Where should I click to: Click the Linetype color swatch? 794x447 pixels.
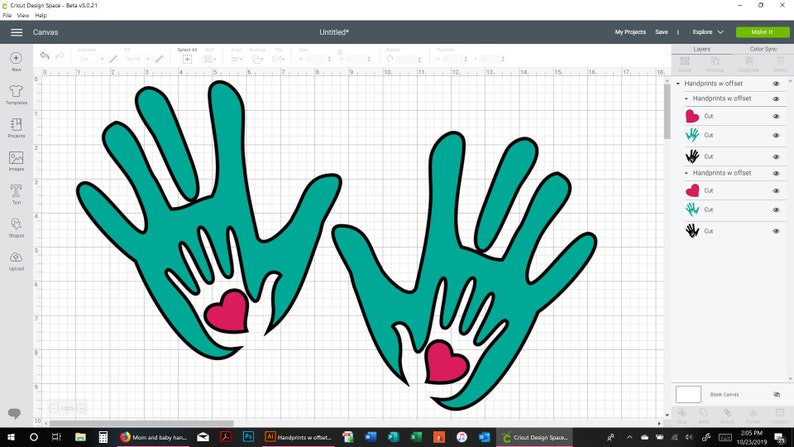(x=113, y=59)
